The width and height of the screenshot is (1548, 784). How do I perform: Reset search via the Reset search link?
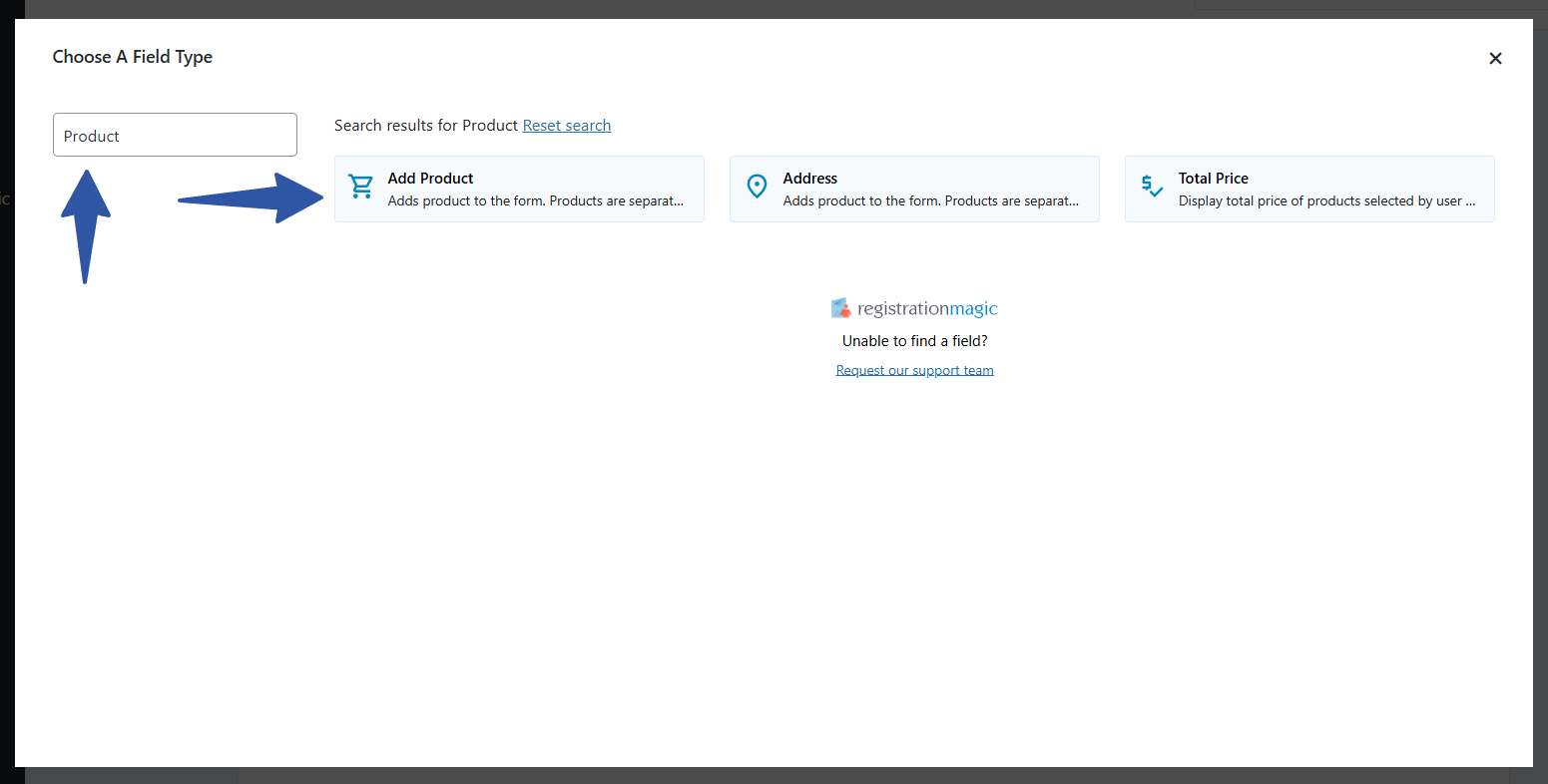point(566,126)
